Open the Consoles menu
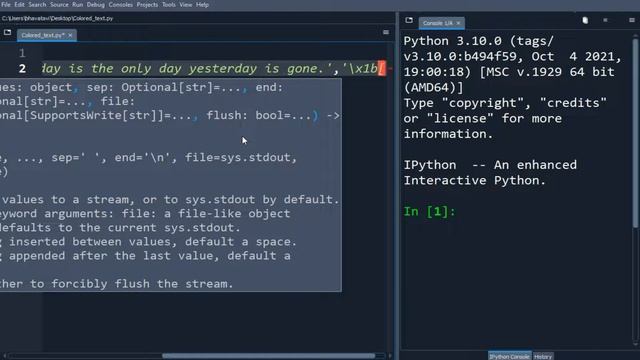The image size is (640, 360). click(120, 5)
